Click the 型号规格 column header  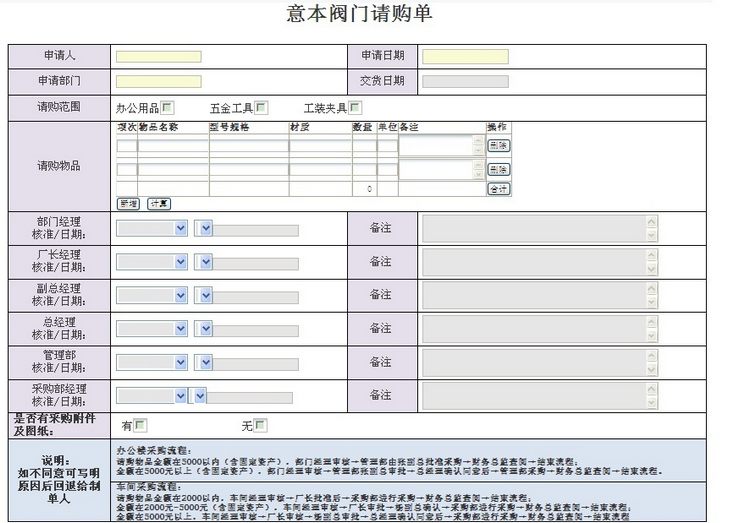click(x=229, y=127)
